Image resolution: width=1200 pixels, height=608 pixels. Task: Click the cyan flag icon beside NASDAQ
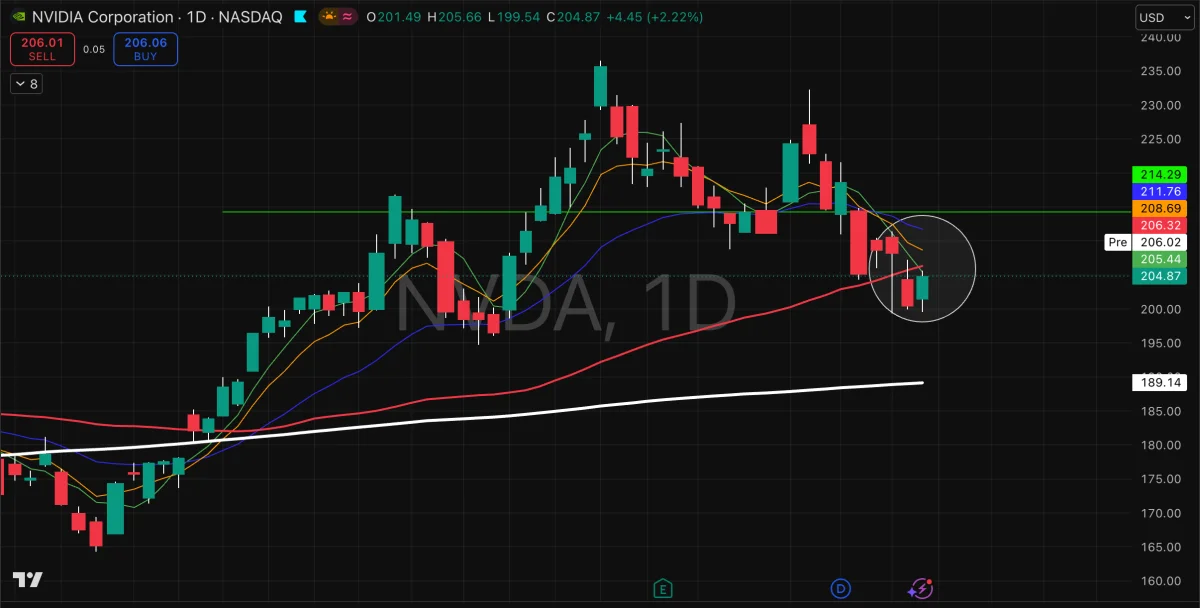(x=300, y=17)
